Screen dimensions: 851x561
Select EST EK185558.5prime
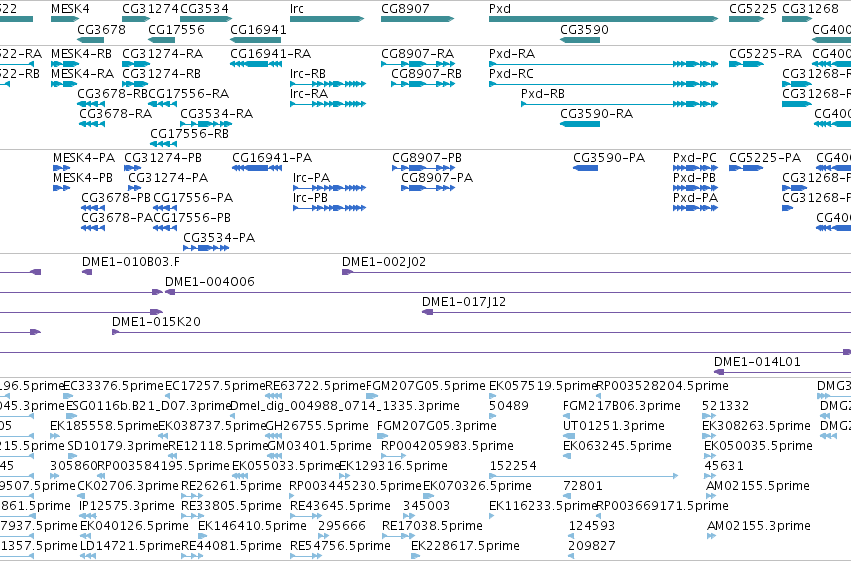(x=104, y=426)
